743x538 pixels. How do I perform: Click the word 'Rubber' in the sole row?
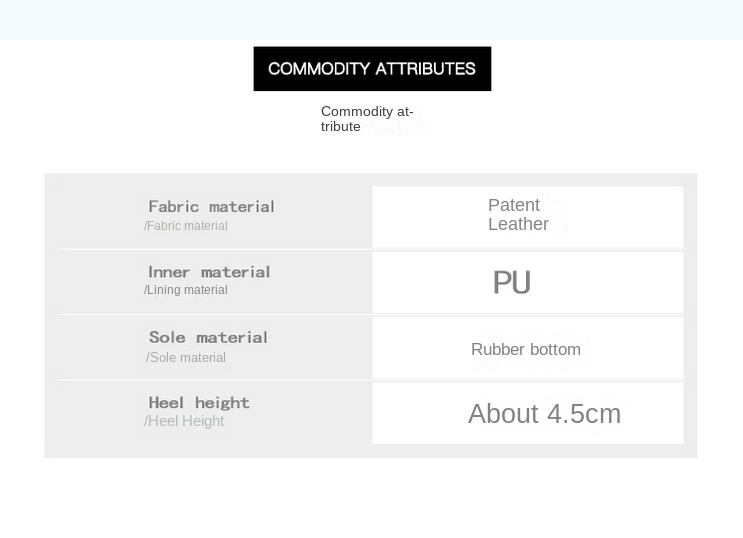coord(497,350)
